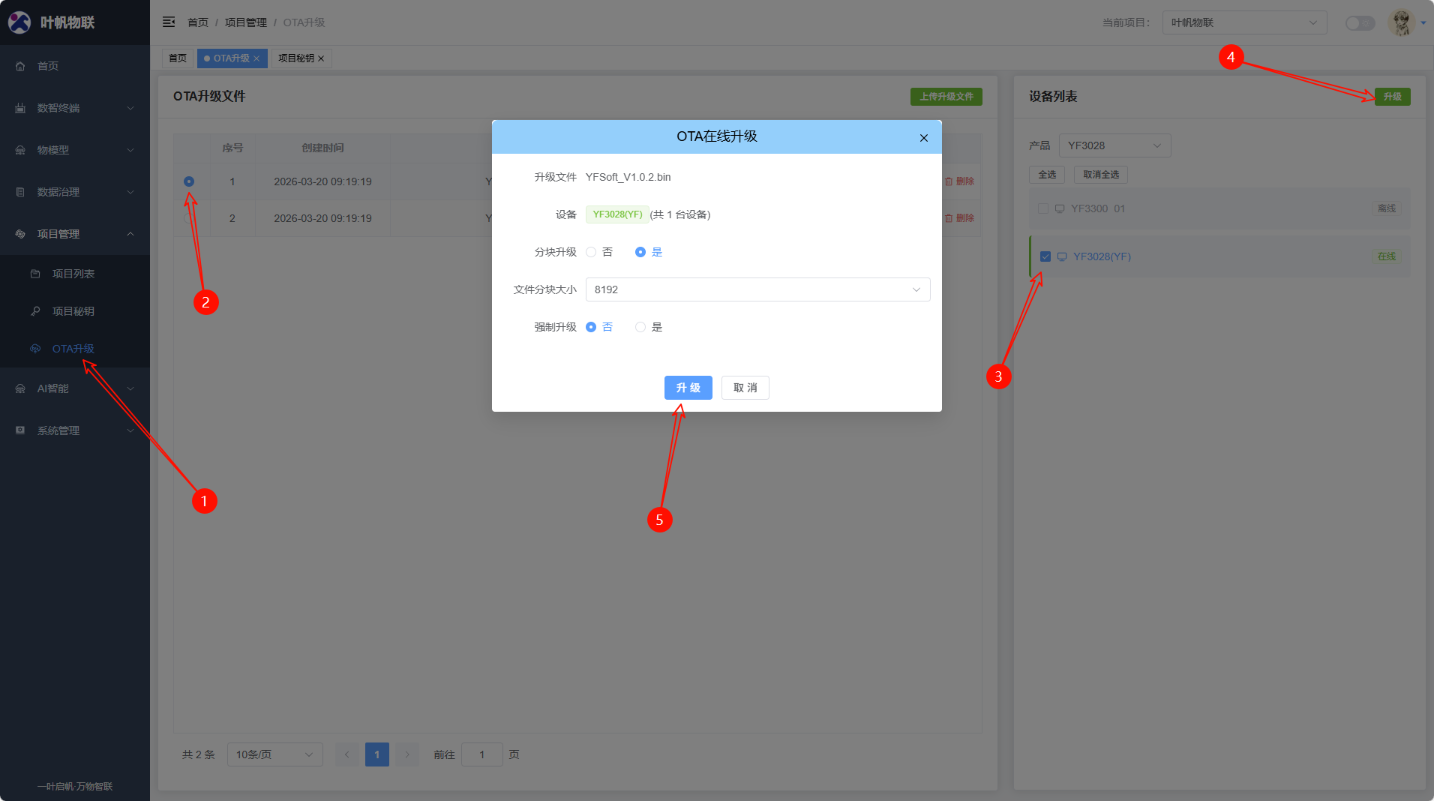This screenshot has width=1434, height=801.
Task: Close the OTA在线升级 dialog with X
Action: 924,138
